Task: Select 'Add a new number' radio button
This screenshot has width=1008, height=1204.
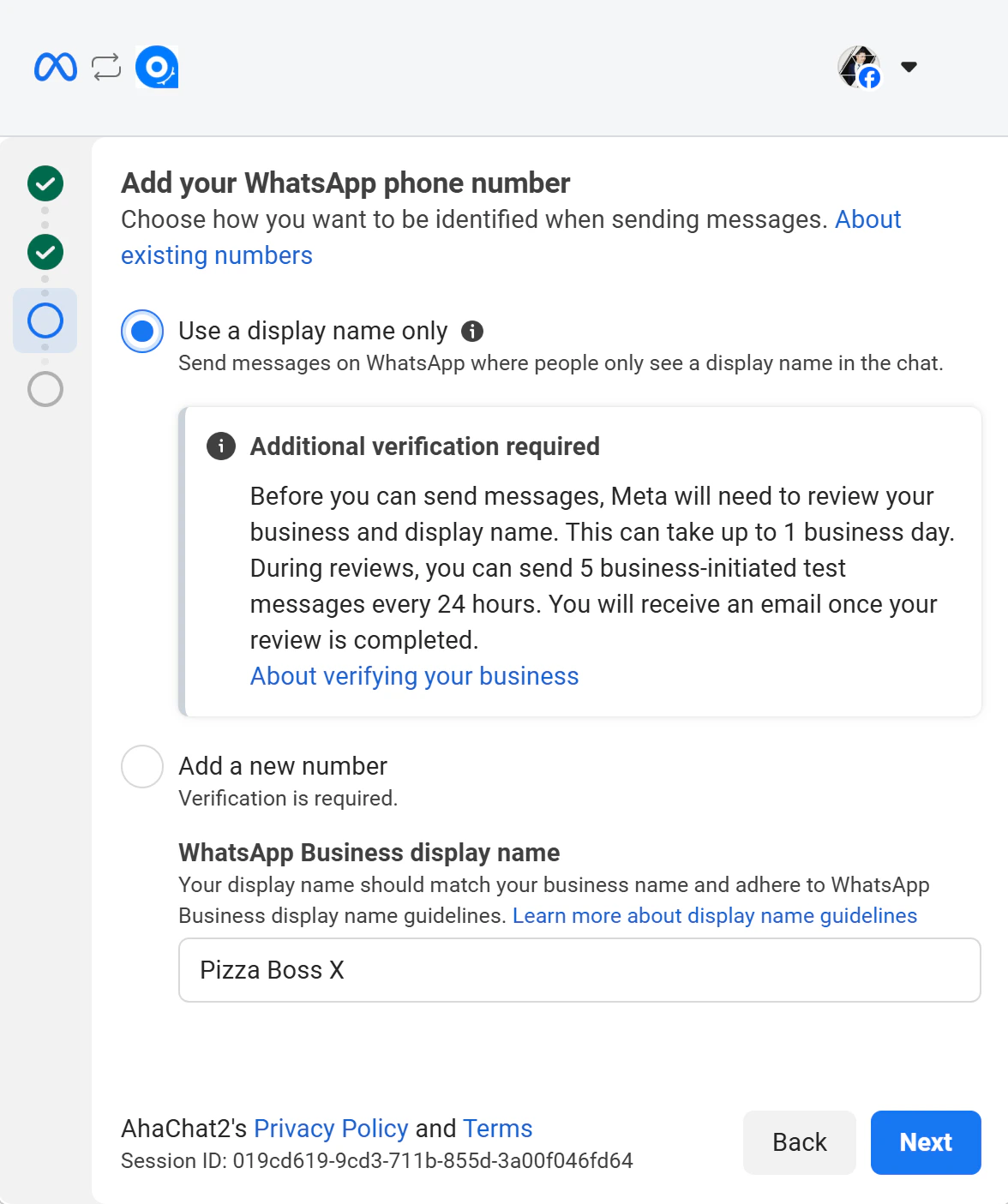Action: pyautogui.click(x=142, y=766)
